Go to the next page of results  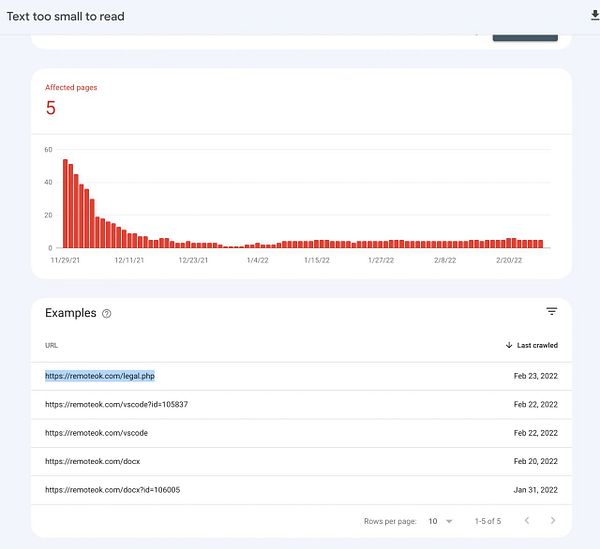click(553, 521)
